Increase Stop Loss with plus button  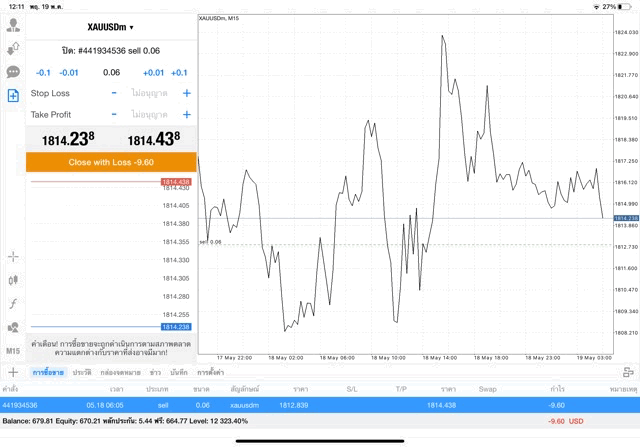[x=186, y=93]
